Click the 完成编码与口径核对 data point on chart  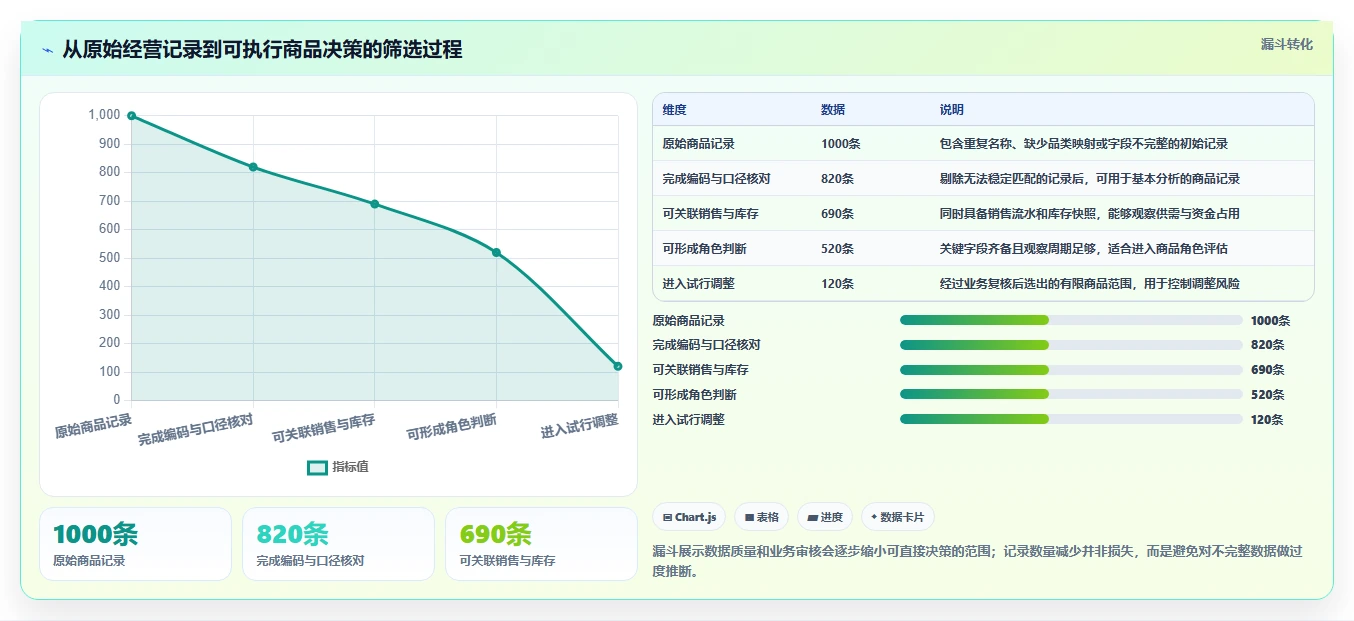[x=253, y=167]
